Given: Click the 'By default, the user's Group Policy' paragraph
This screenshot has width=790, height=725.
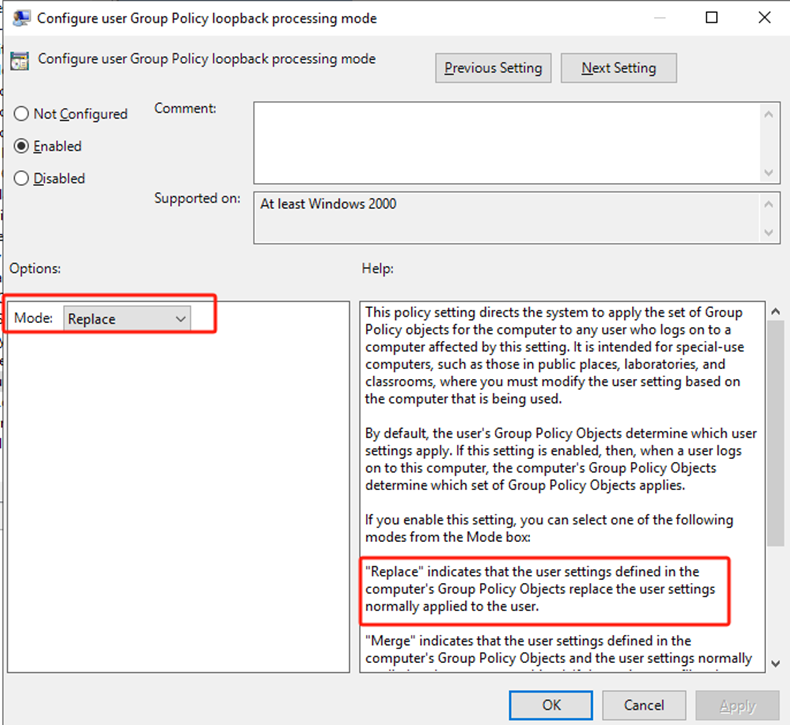Looking at the screenshot, I should click(561, 459).
